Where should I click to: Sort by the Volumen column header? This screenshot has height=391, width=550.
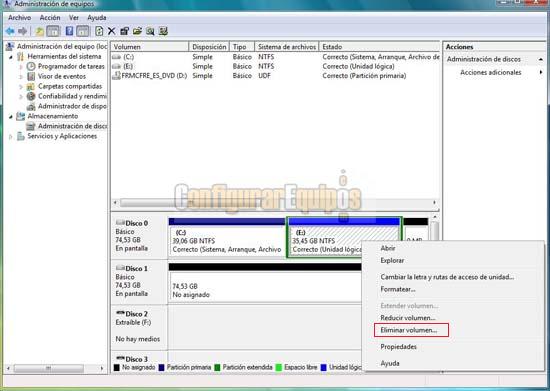[150, 47]
